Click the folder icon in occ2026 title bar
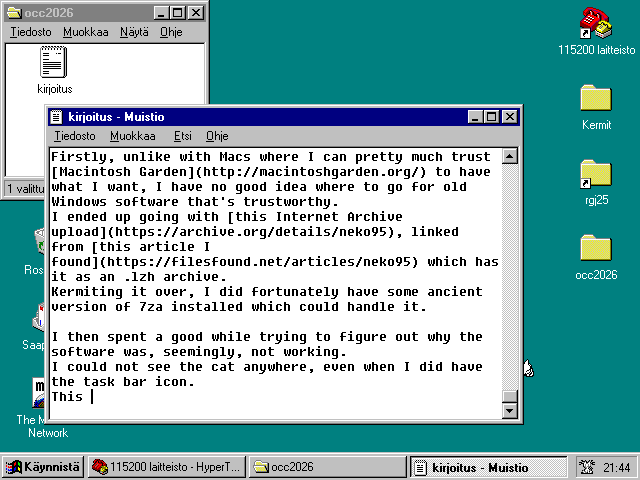The image size is (640, 480). pyautogui.click(x=14, y=13)
